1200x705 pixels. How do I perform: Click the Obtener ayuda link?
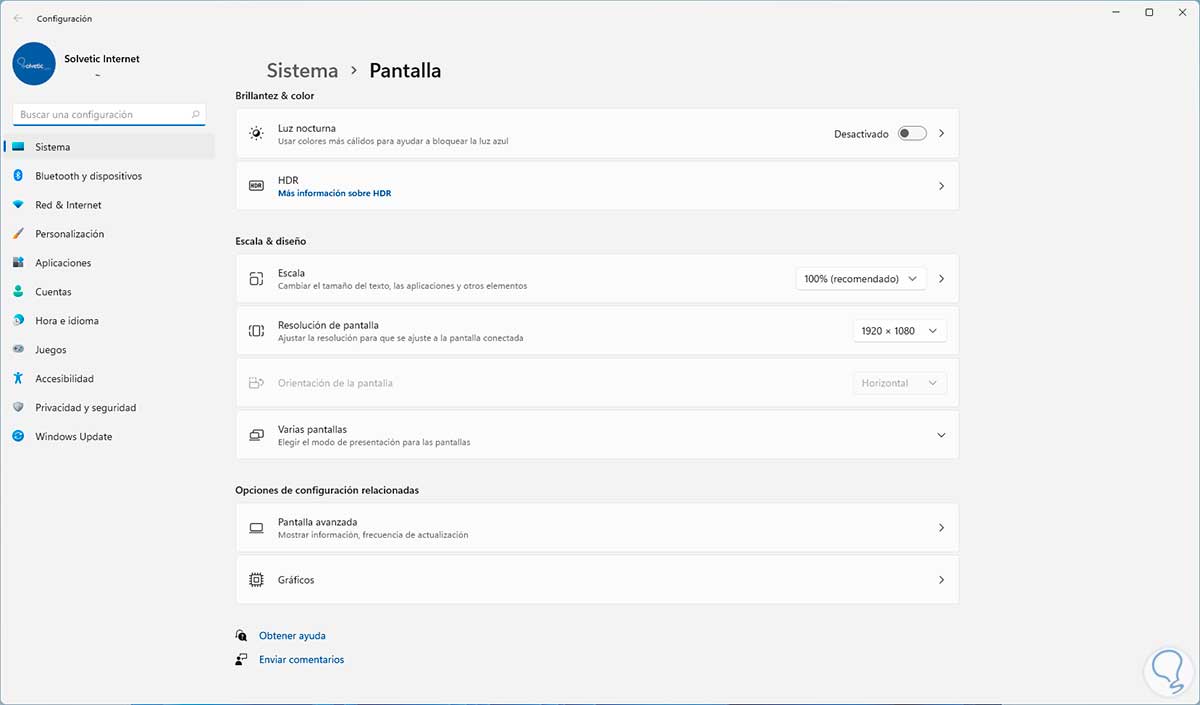pyautogui.click(x=292, y=636)
